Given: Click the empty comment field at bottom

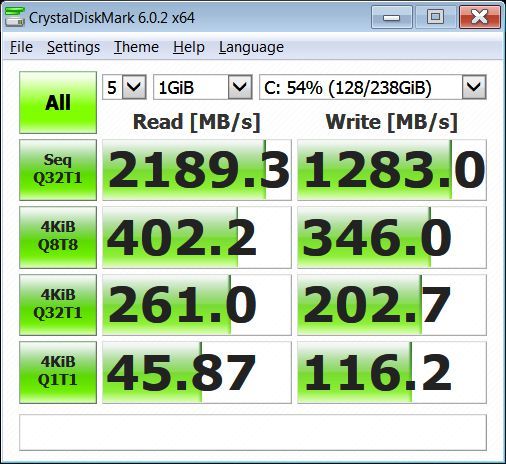Looking at the screenshot, I should [x=253, y=433].
